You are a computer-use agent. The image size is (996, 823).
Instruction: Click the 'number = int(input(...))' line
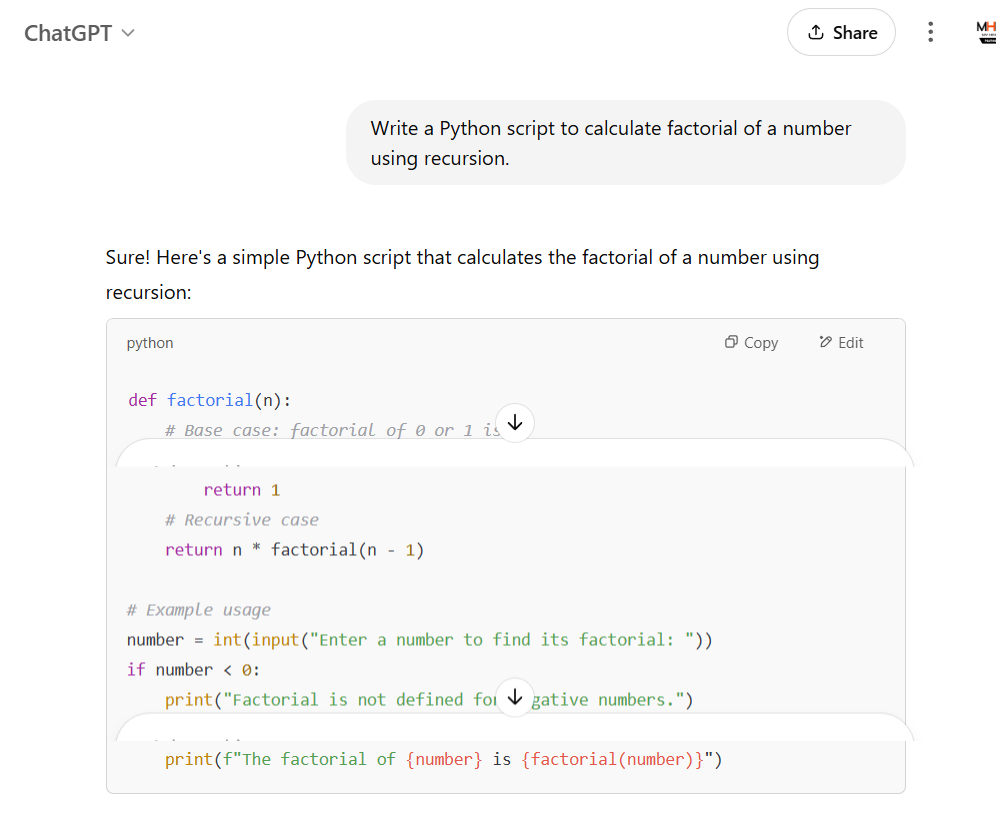click(419, 640)
